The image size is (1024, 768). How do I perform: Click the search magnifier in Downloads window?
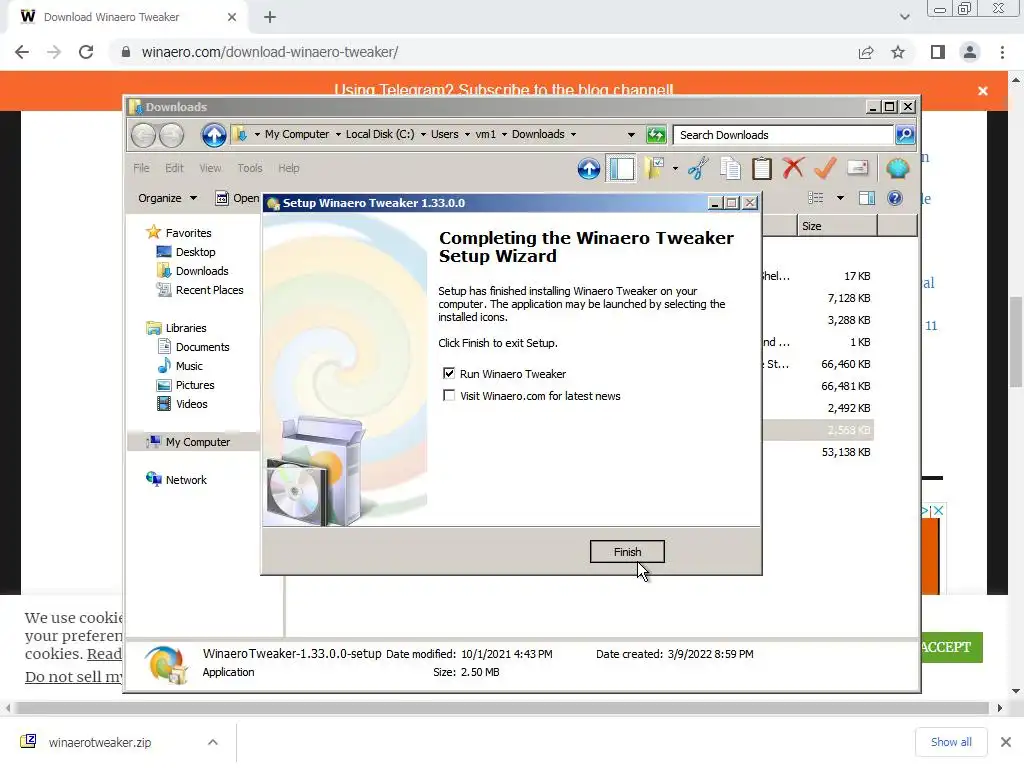click(x=904, y=135)
